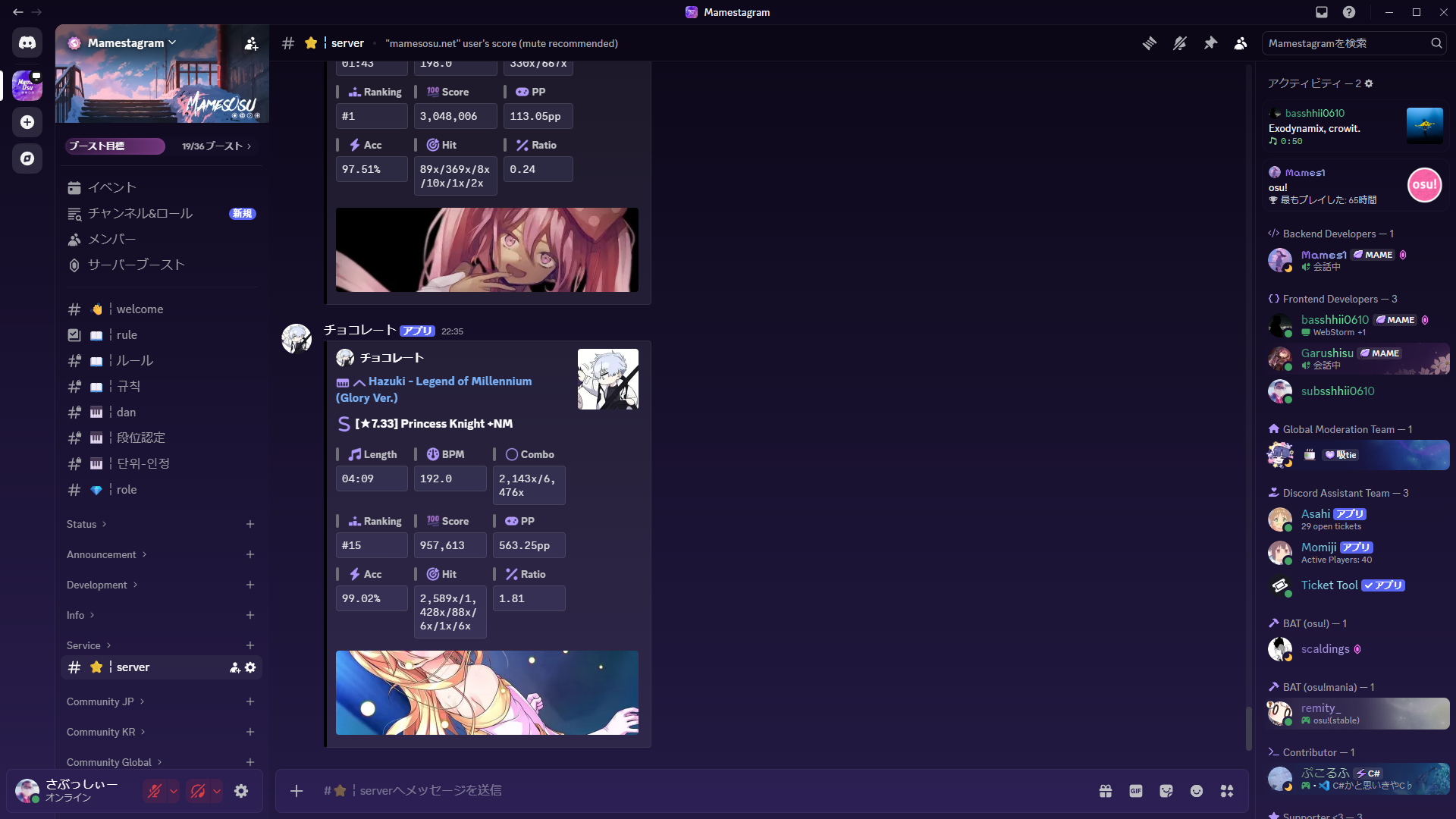Open Mamestagram server name dropdown
This screenshot has width=1456, height=819.
132,43
